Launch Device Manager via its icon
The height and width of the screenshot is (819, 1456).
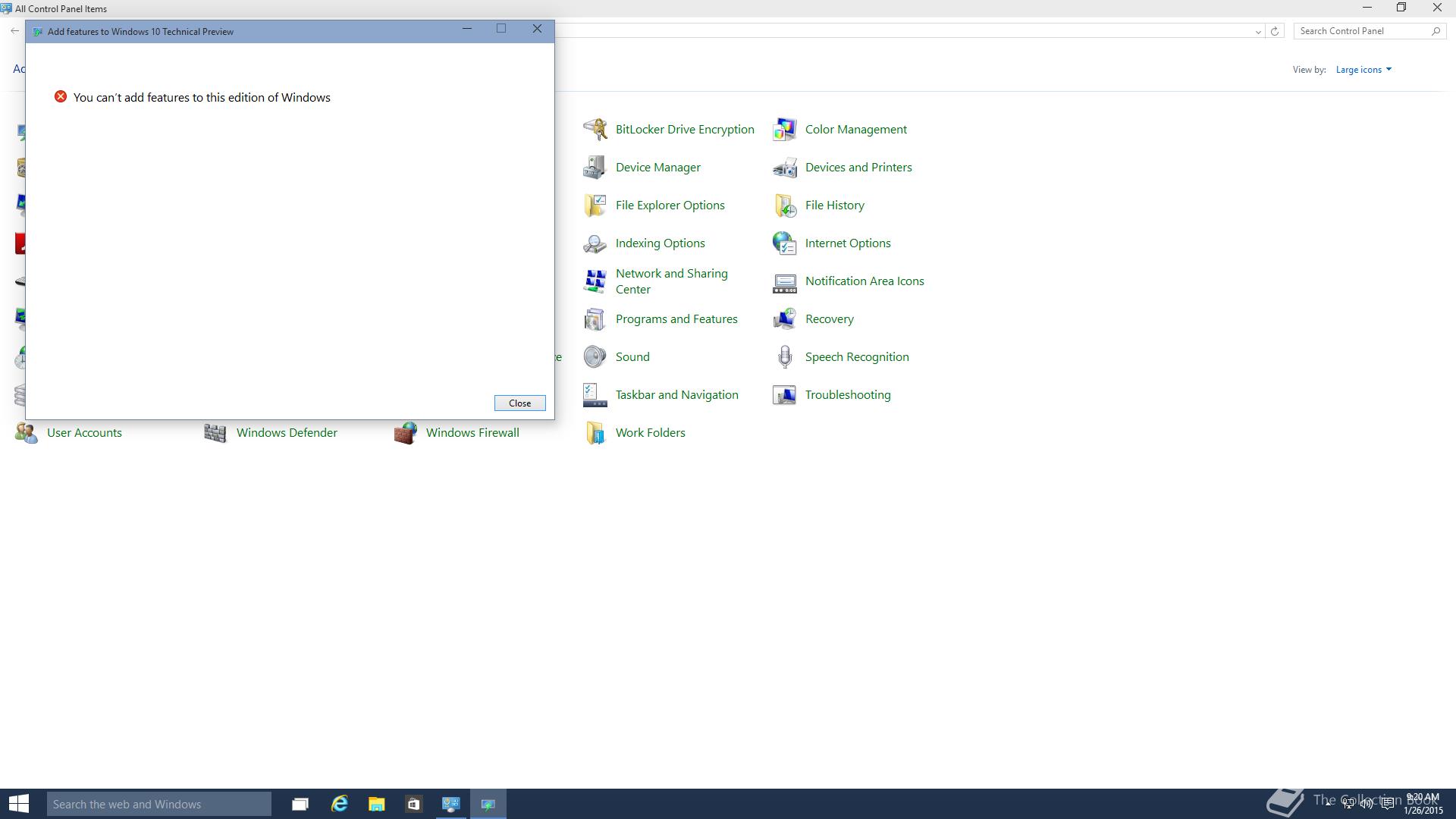coord(595,168)
